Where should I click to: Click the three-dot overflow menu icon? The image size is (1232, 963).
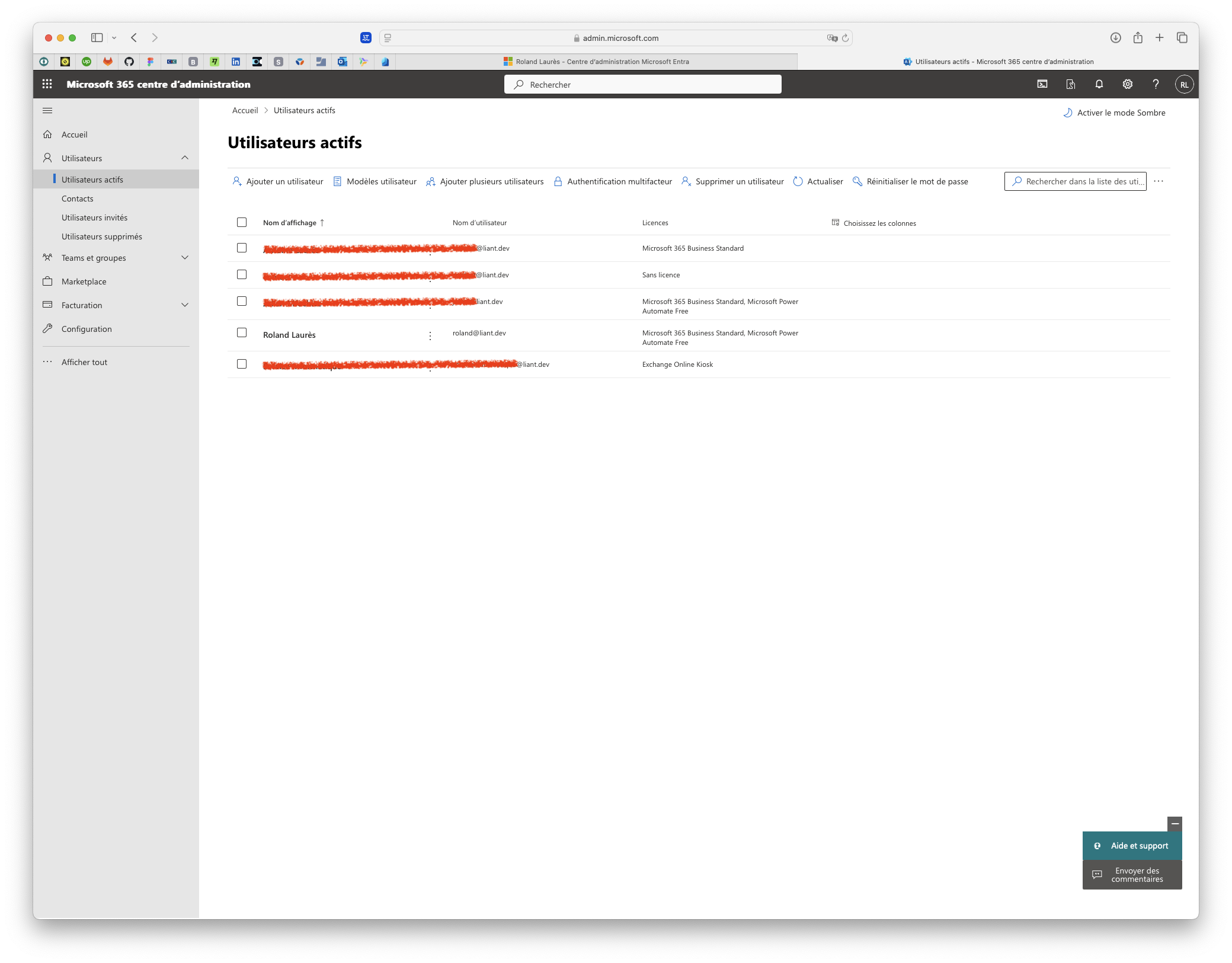click(x=1158, y=181)
